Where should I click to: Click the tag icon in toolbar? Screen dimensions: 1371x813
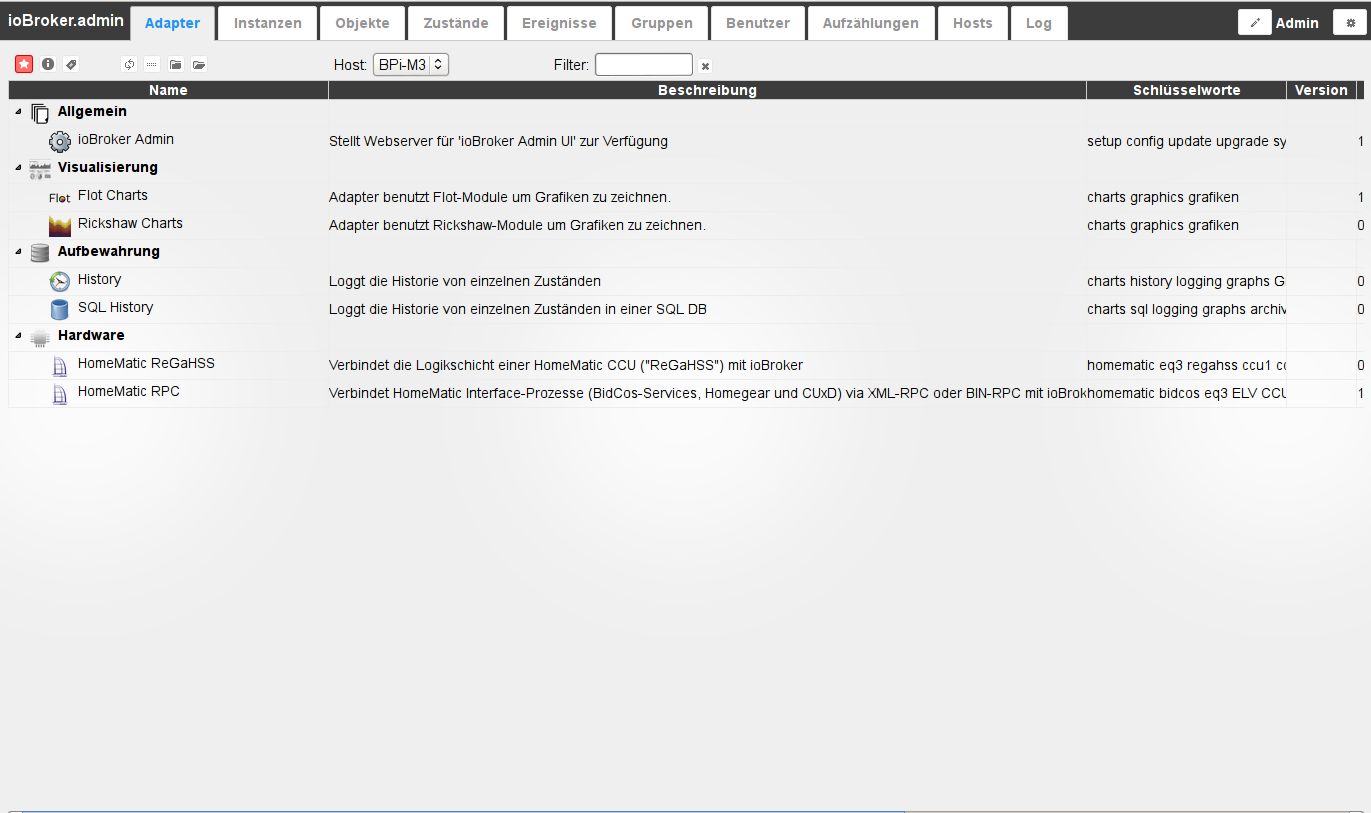[x=70, y=64]
